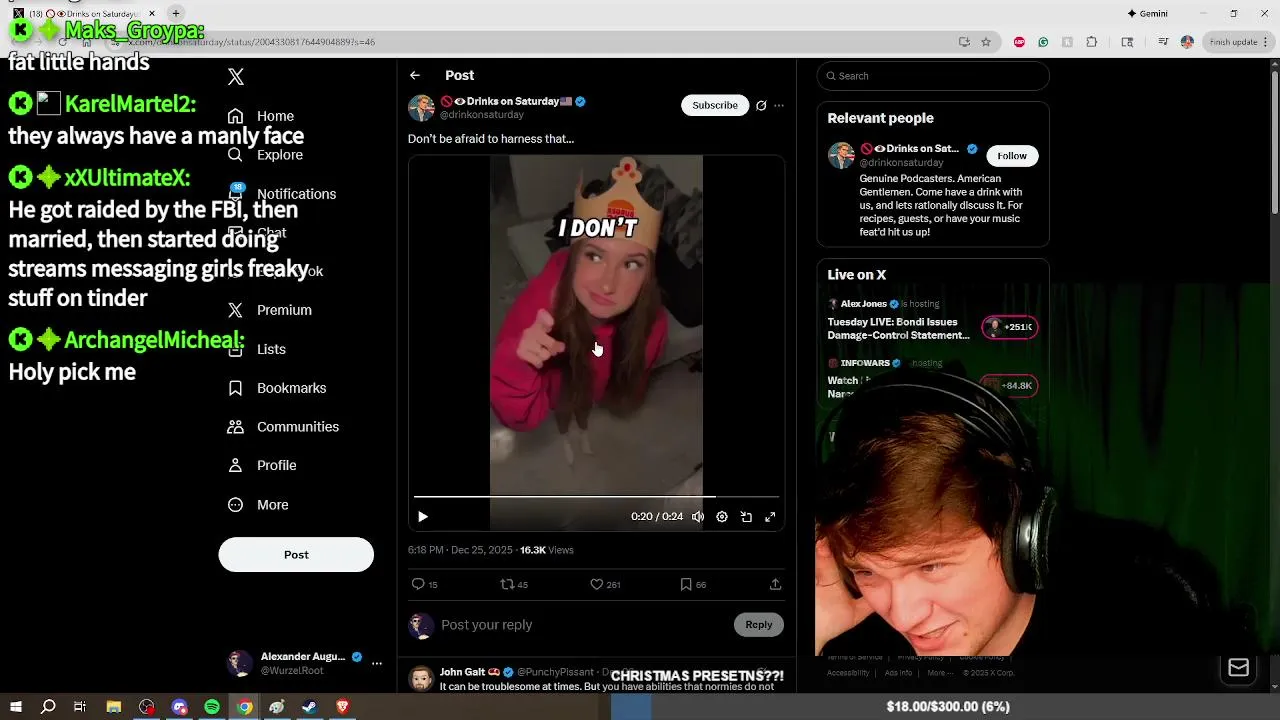The width and height of the screenshot is (1280, 720).
Task: Click the Grok icon next to Subscribe
Action: (x=761, y=105)
